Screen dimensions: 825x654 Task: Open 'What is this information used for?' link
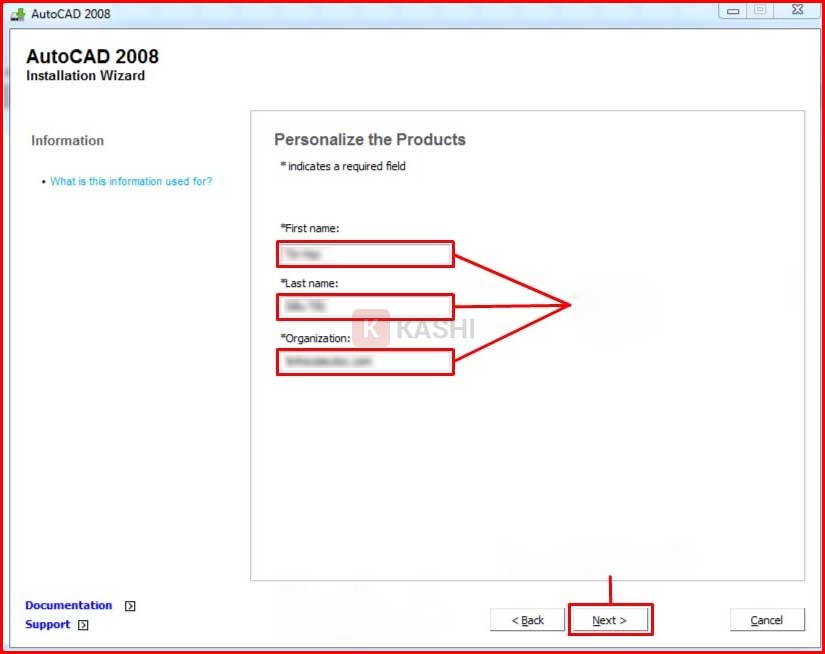point(131,182)
